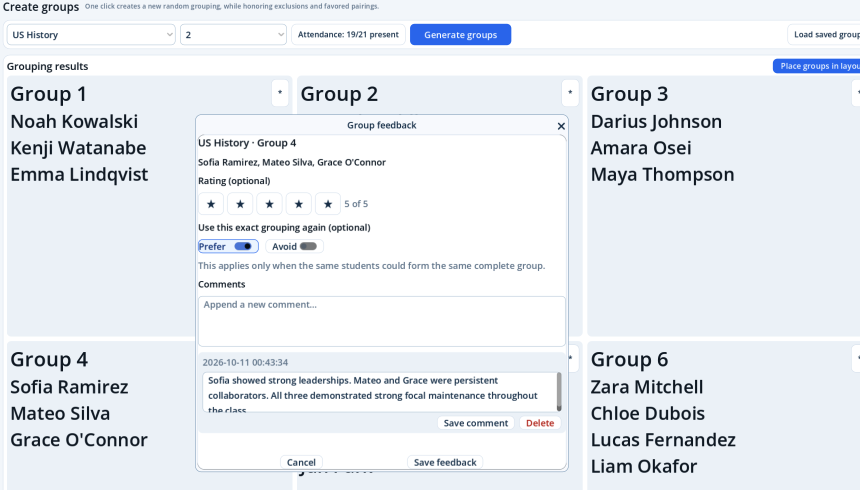Close the Group feedback dialog
Image resolution: width=860 pixels, height=490 pixels.
pyautogui.click(x=561, y=126)
